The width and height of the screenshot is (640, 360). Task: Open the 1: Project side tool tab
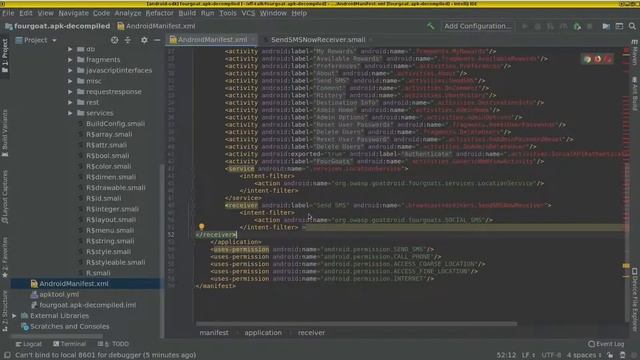click(x=5, y=55)
